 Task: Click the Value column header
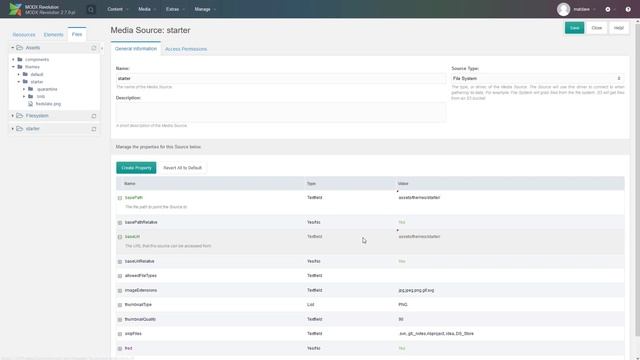pos(403,184)
